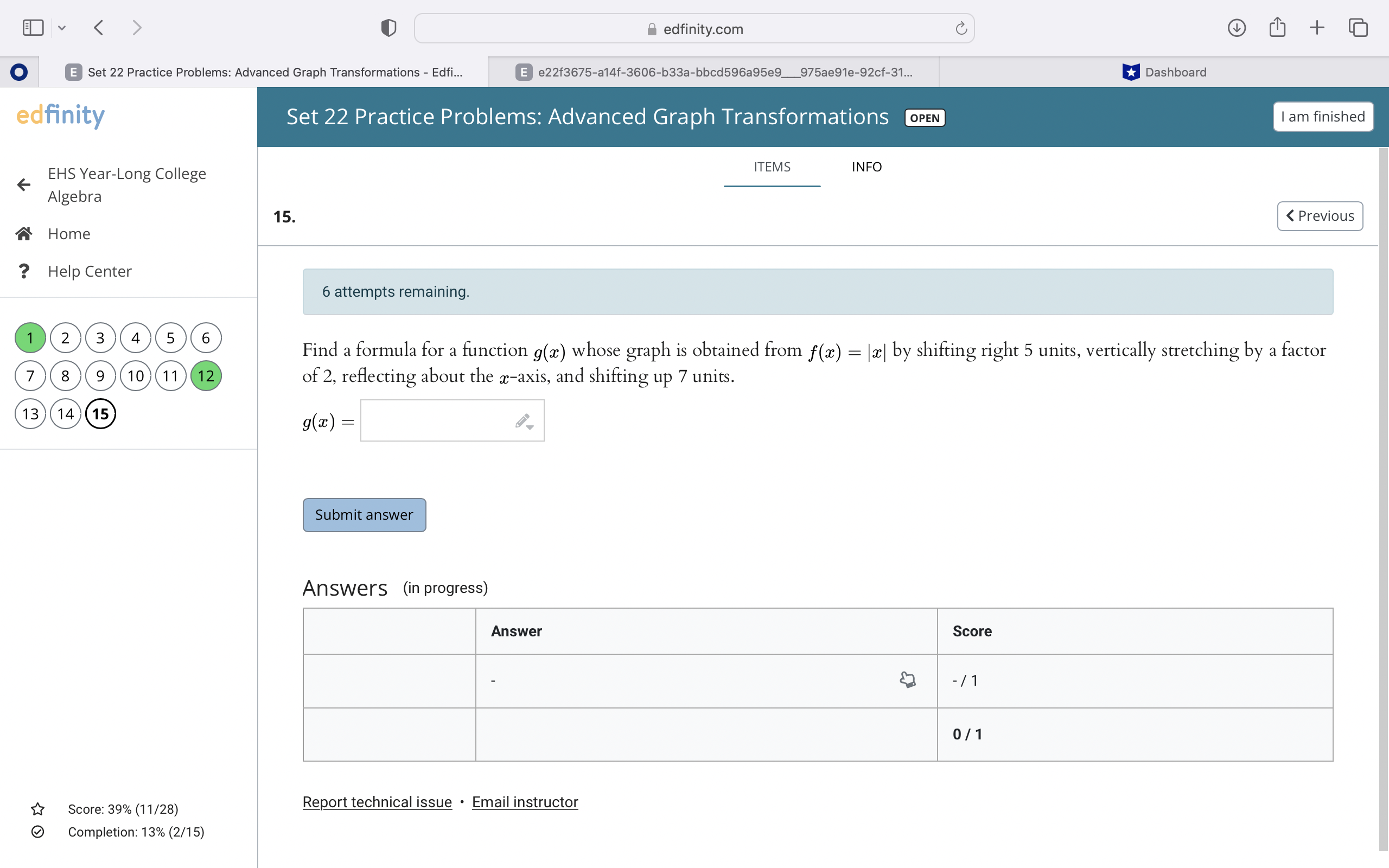Image resolution: width=1389 pixels, height=868 pixels.
Task: Open the sidebar layout dropdown chevron
Action: (62, 28)
